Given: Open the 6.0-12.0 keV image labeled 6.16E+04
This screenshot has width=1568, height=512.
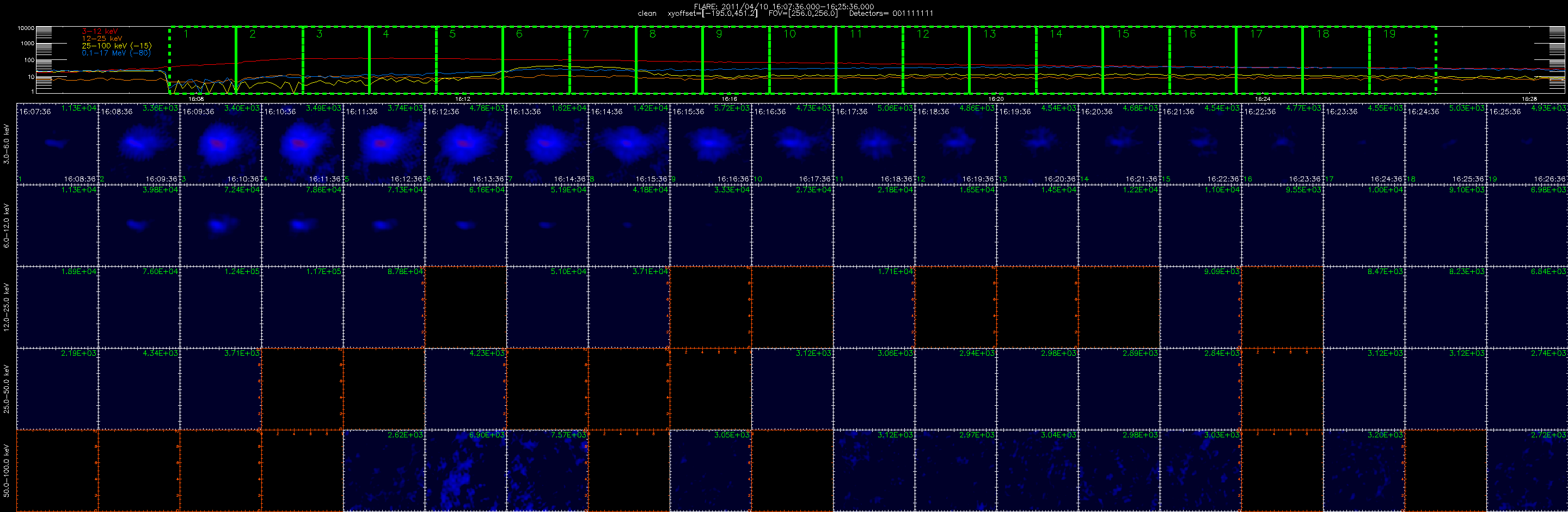Looking at the screenshot, I should pyautogui.click(x=465, y=225).
